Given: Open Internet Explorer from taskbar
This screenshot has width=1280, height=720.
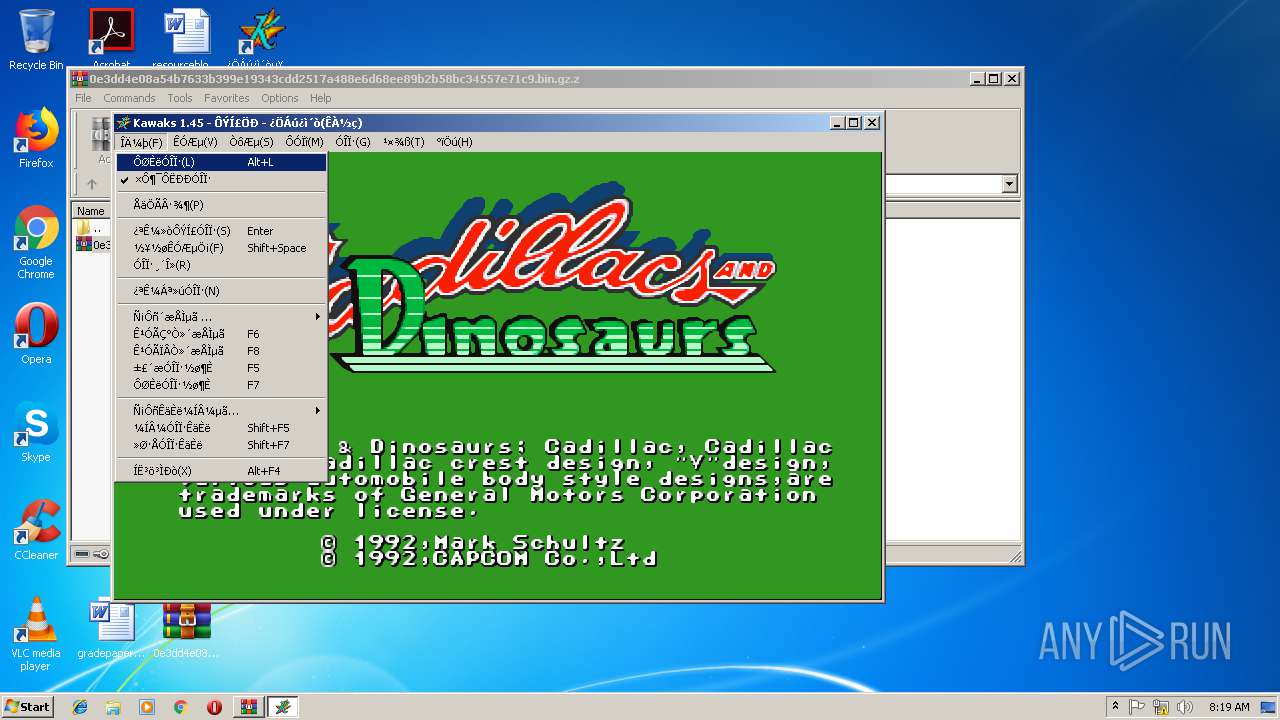Looking at the screenshot, I should 80,707.
